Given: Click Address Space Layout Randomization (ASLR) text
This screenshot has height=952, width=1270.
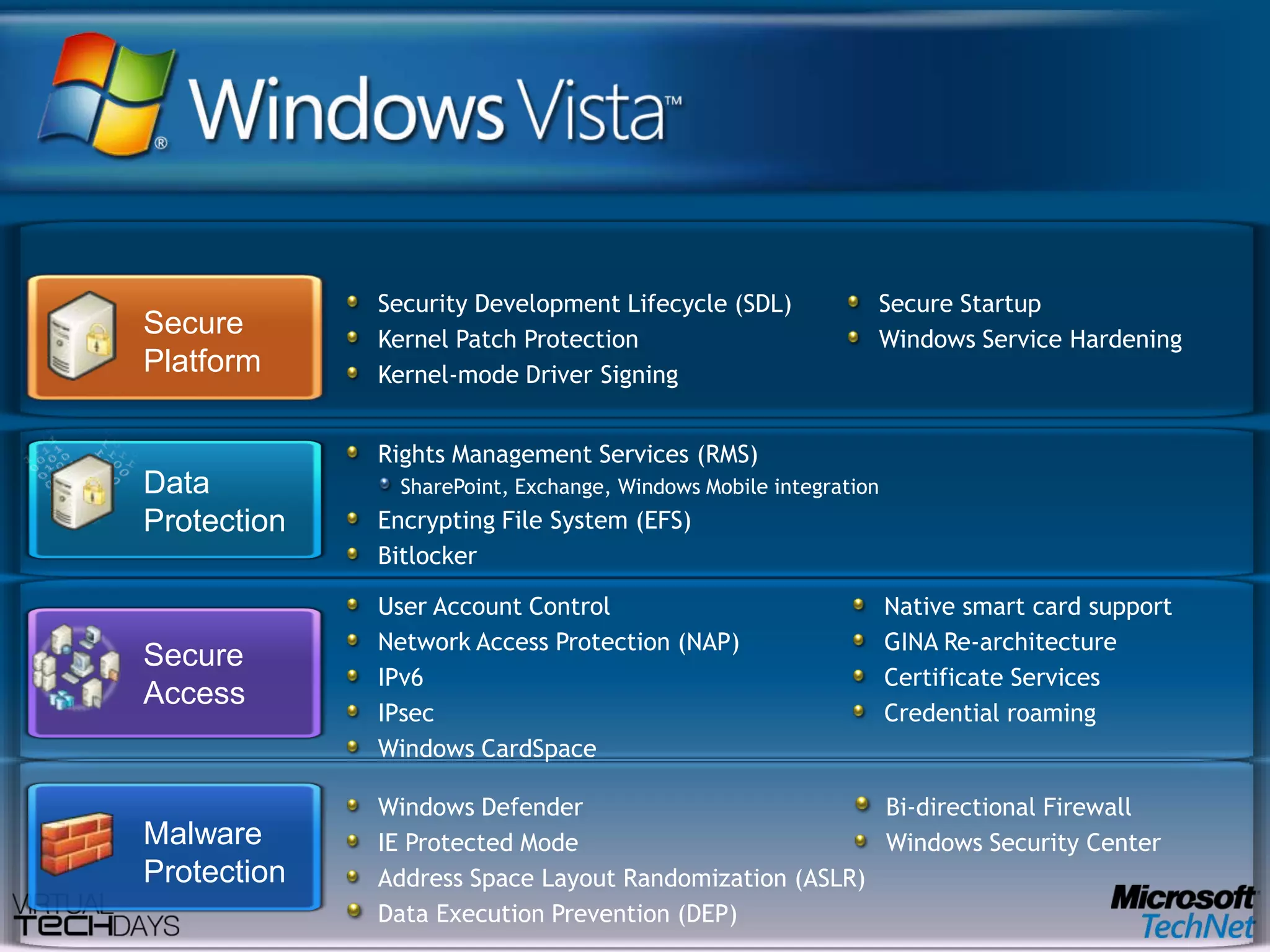Looking at the screenshot, I should click(x=621, y=879).
